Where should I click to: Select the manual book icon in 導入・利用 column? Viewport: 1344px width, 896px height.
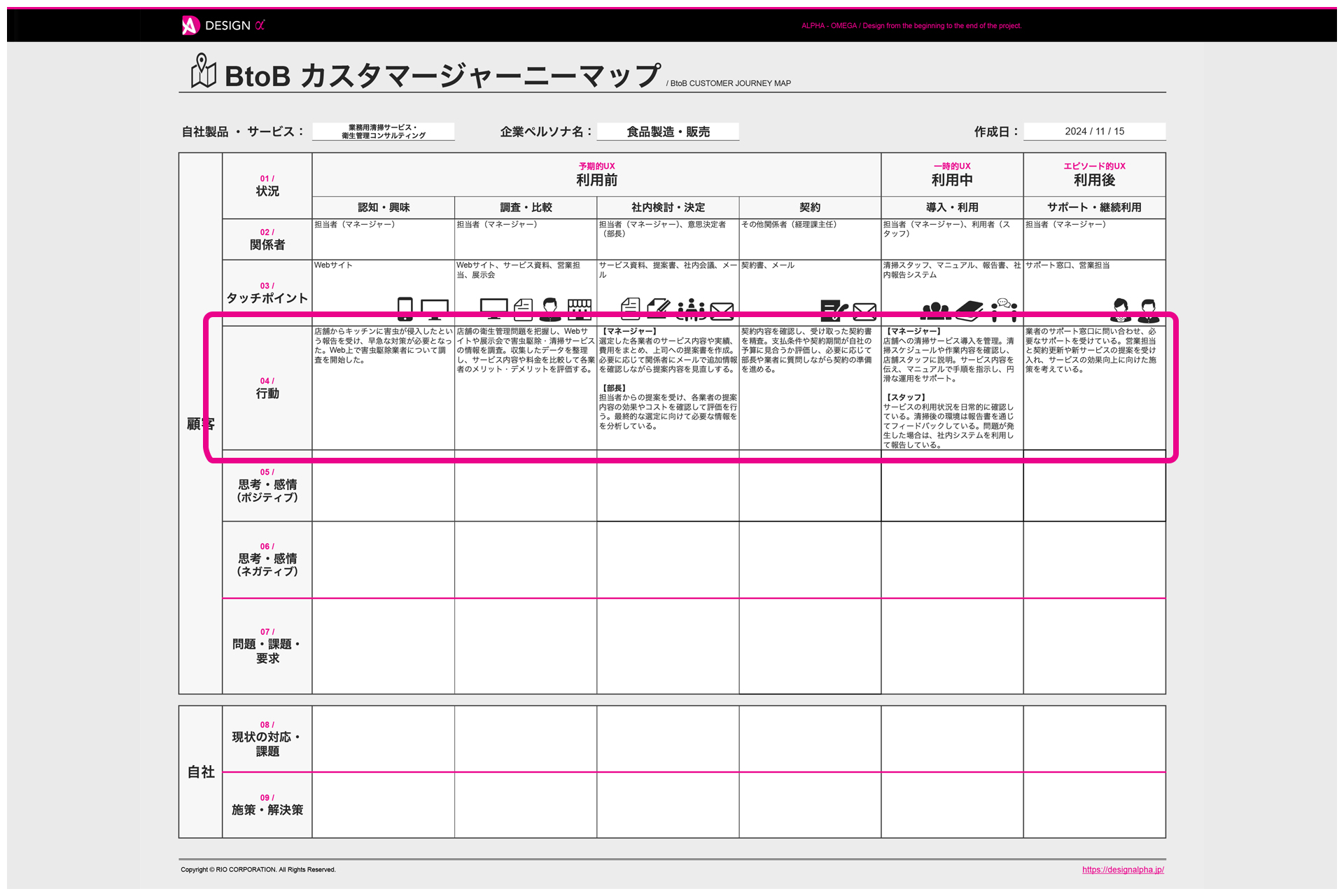969,310
